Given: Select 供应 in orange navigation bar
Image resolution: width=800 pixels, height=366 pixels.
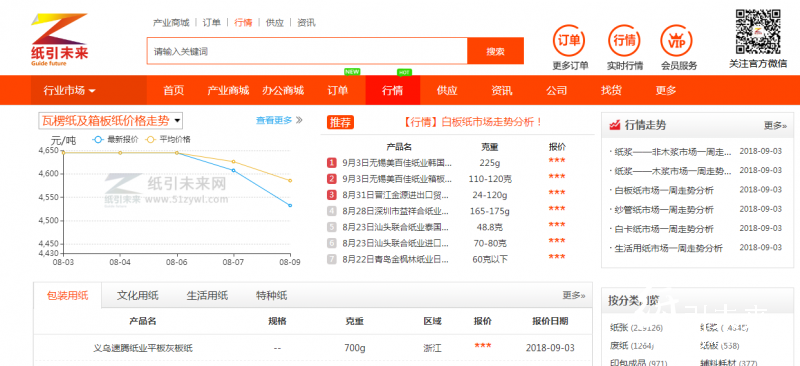Looking at the screenshot, I should (447, 91).
